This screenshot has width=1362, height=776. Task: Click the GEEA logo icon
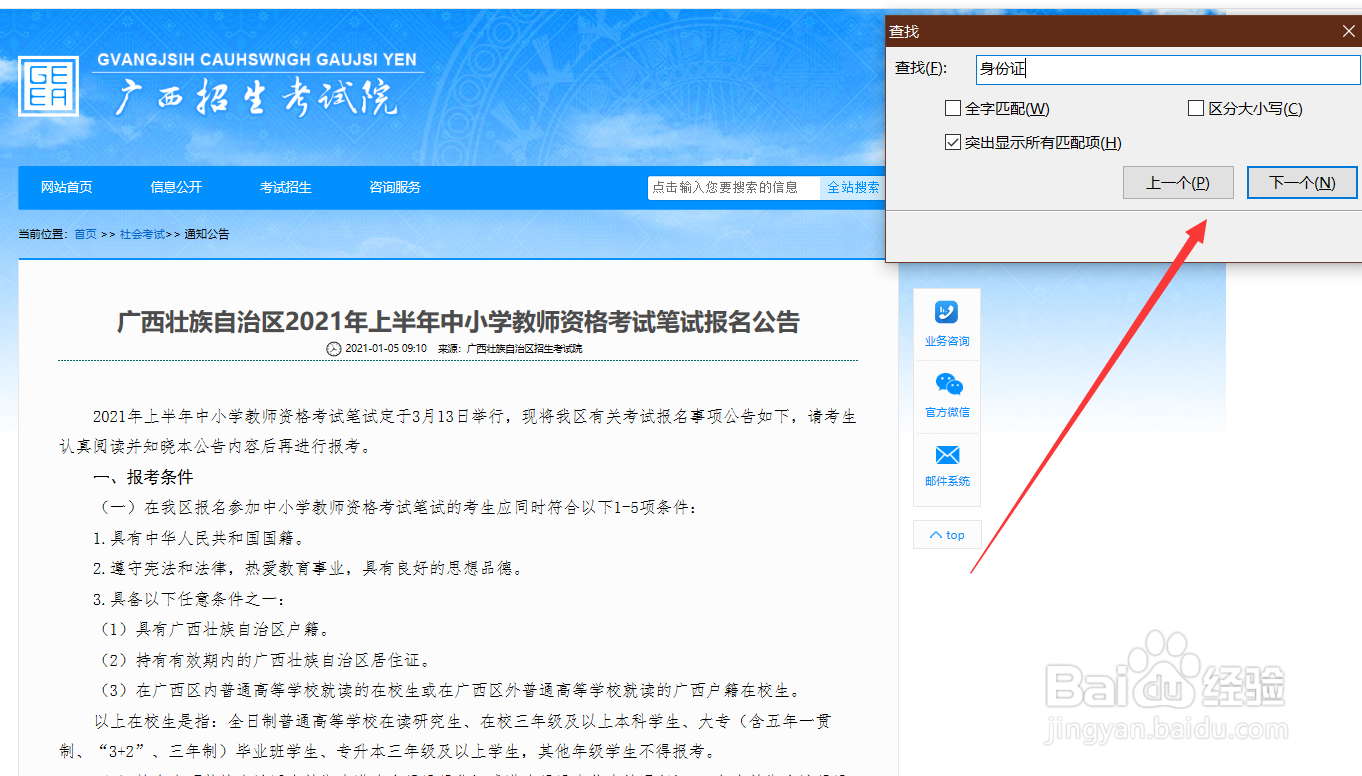[x=48, y=86]
